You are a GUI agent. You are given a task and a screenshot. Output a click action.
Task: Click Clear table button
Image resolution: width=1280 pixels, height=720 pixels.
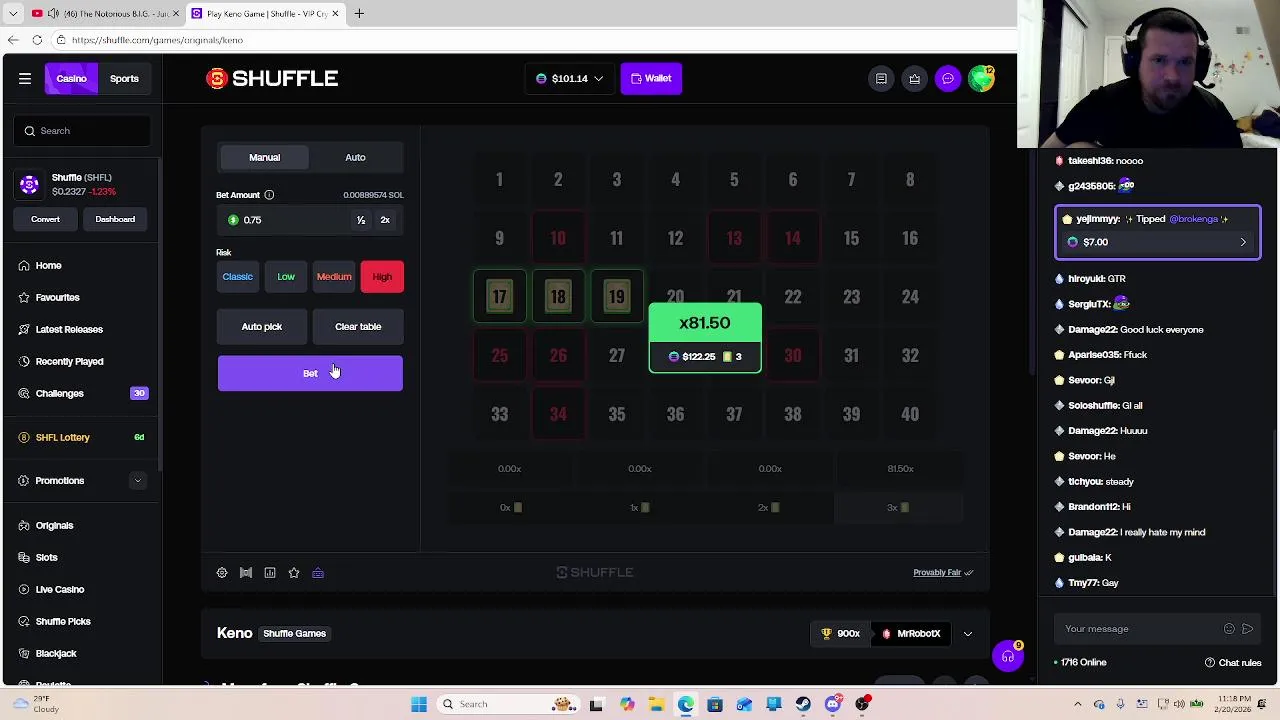coord(358,327)
